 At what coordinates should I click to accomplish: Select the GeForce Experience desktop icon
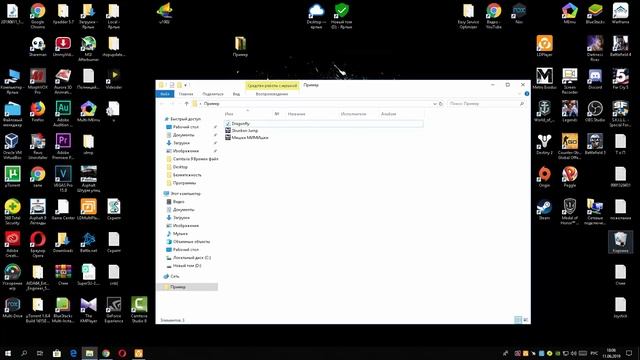click(x=114, y=310)
